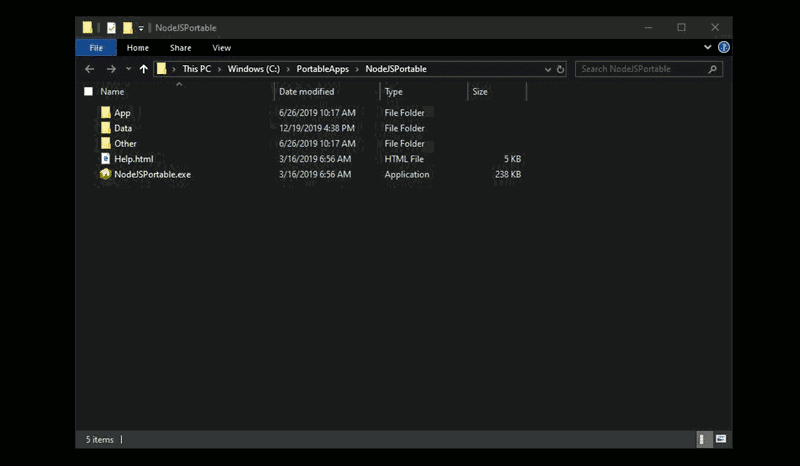
Task: Click the 5 KB size cell
Action: click(x=513, y=159)
